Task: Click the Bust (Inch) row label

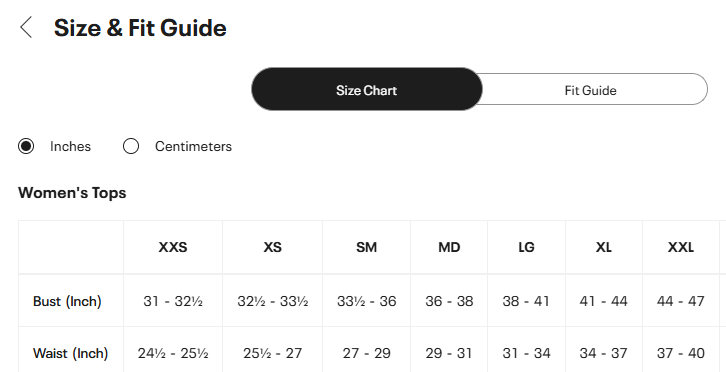Action: pos(67,301)
